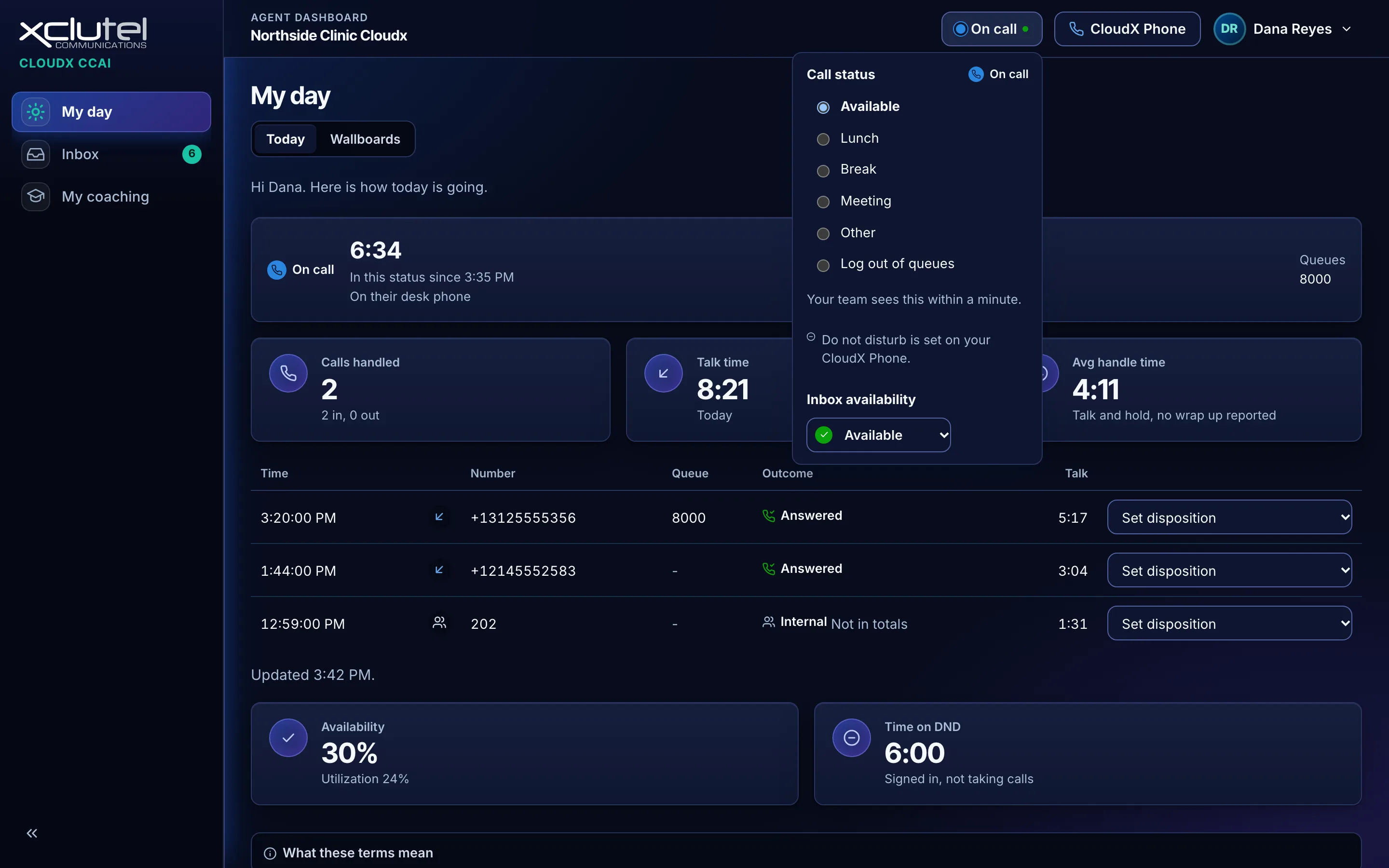Viewport: 1389px width, 868px height.
Task: Click Answered icon for +12145552583
Action: (x=769, y=569)
